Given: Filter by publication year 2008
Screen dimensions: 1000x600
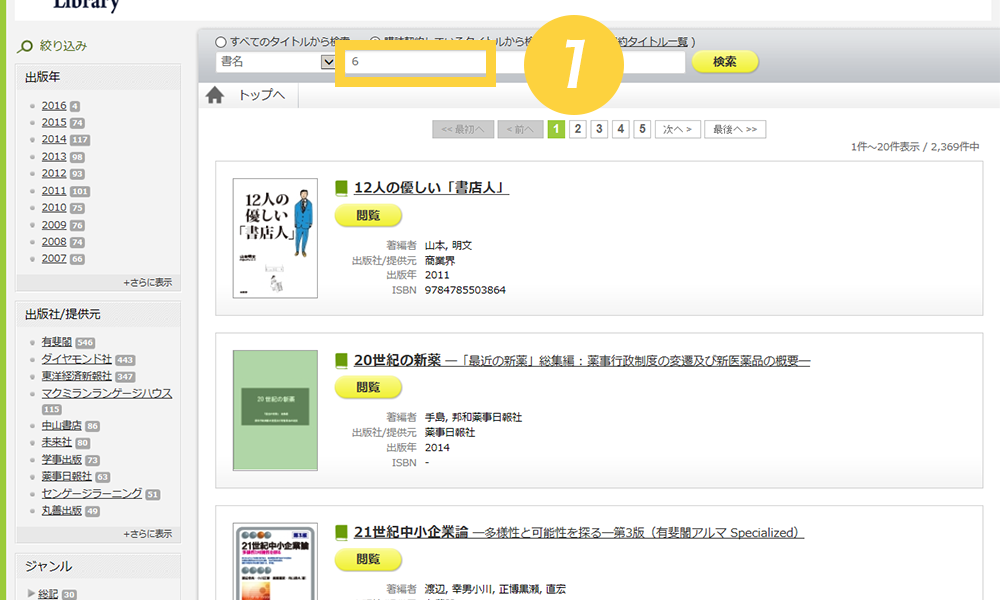Looking at the screenshot, I should pyautogui.click(x=54, y=242).
